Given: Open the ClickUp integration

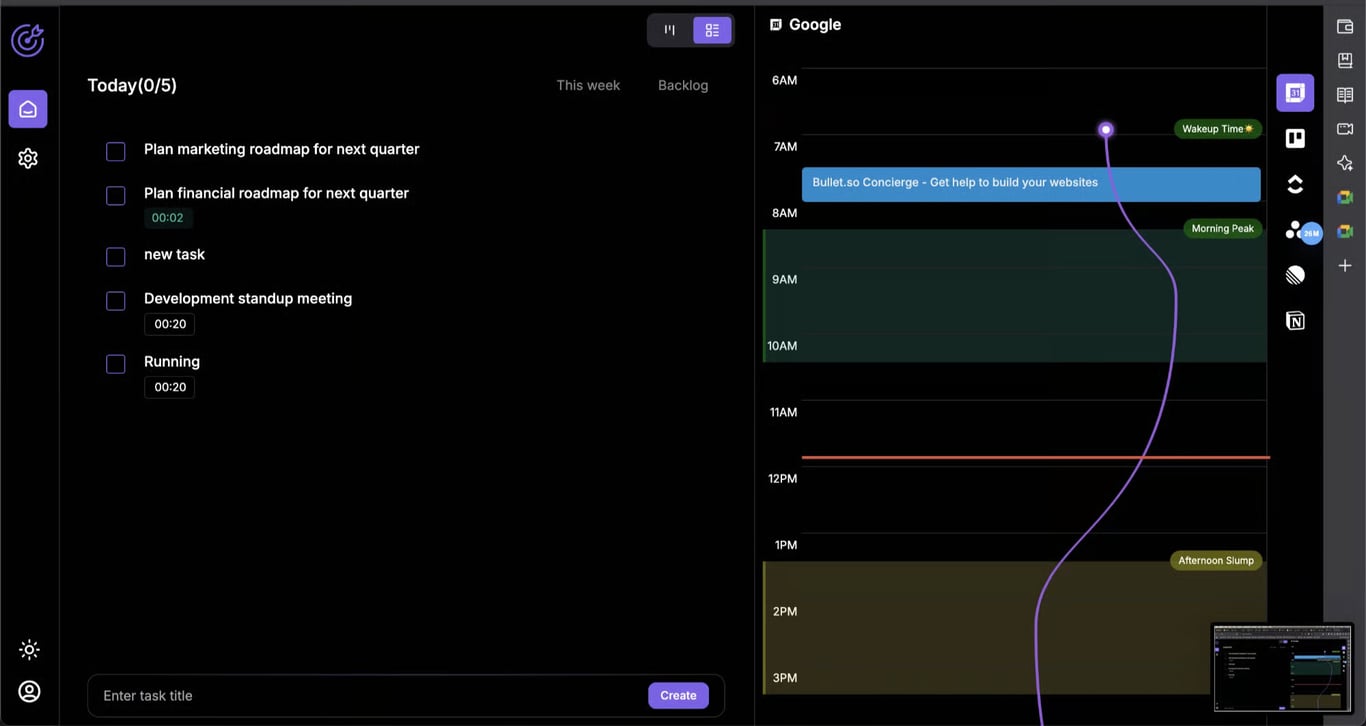Looking at the screenshot, I should click(1295, 184).
